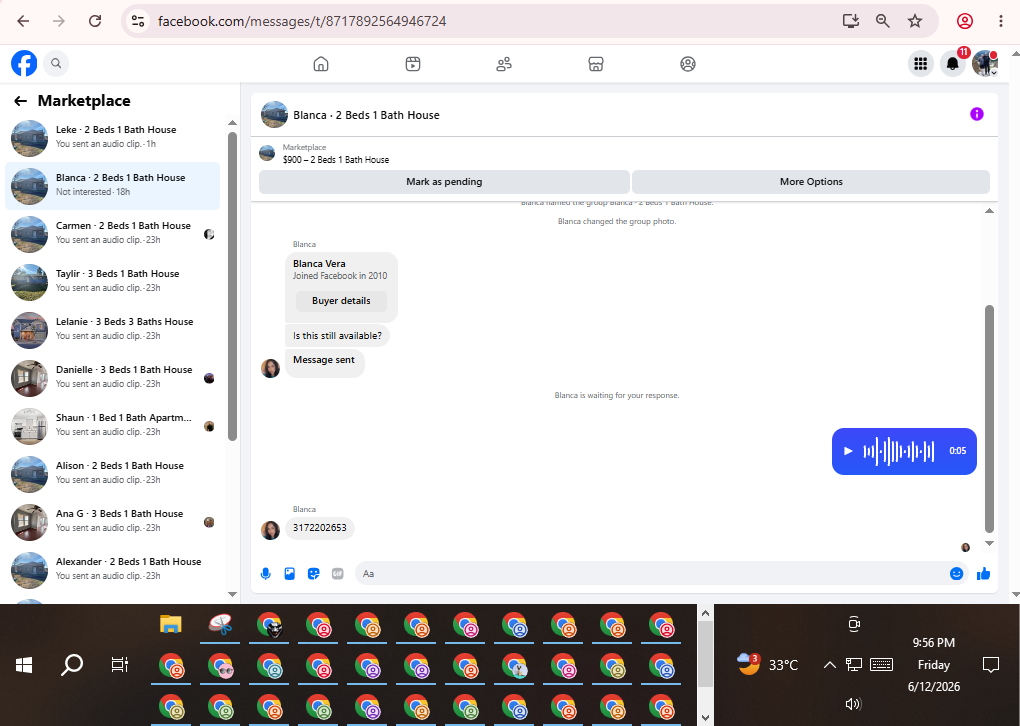
Task: Open the Facebook search icon
Action: tap(56, 63)
